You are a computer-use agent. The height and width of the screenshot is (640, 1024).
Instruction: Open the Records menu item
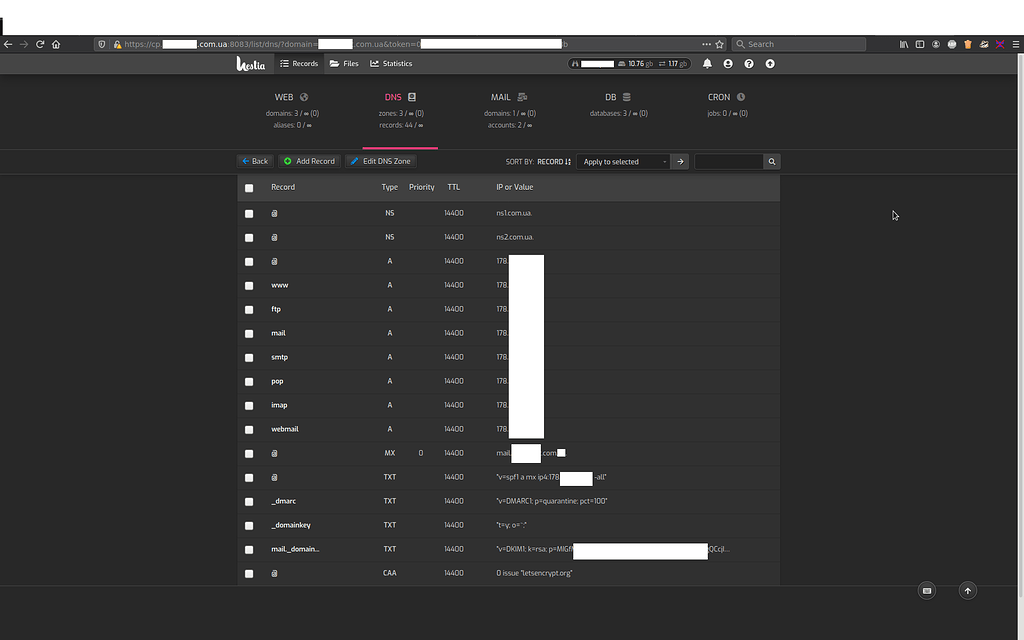point(299,63)
